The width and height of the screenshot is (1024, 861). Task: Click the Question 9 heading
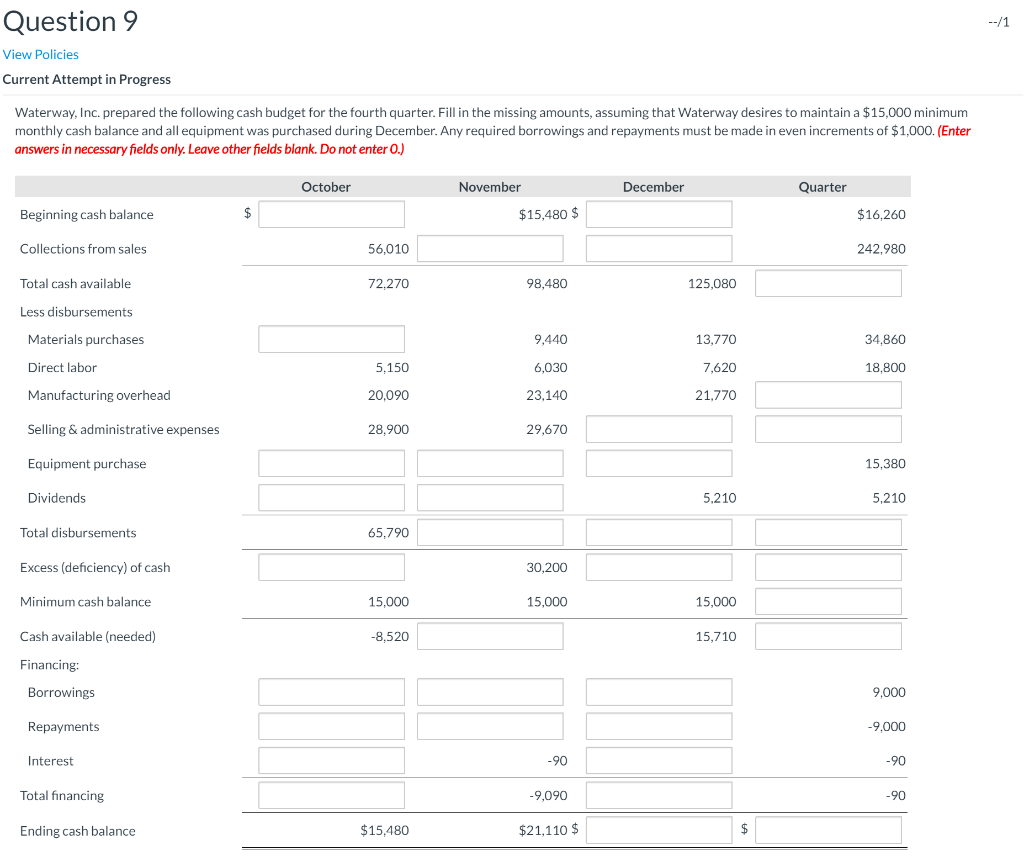point(70,21)
